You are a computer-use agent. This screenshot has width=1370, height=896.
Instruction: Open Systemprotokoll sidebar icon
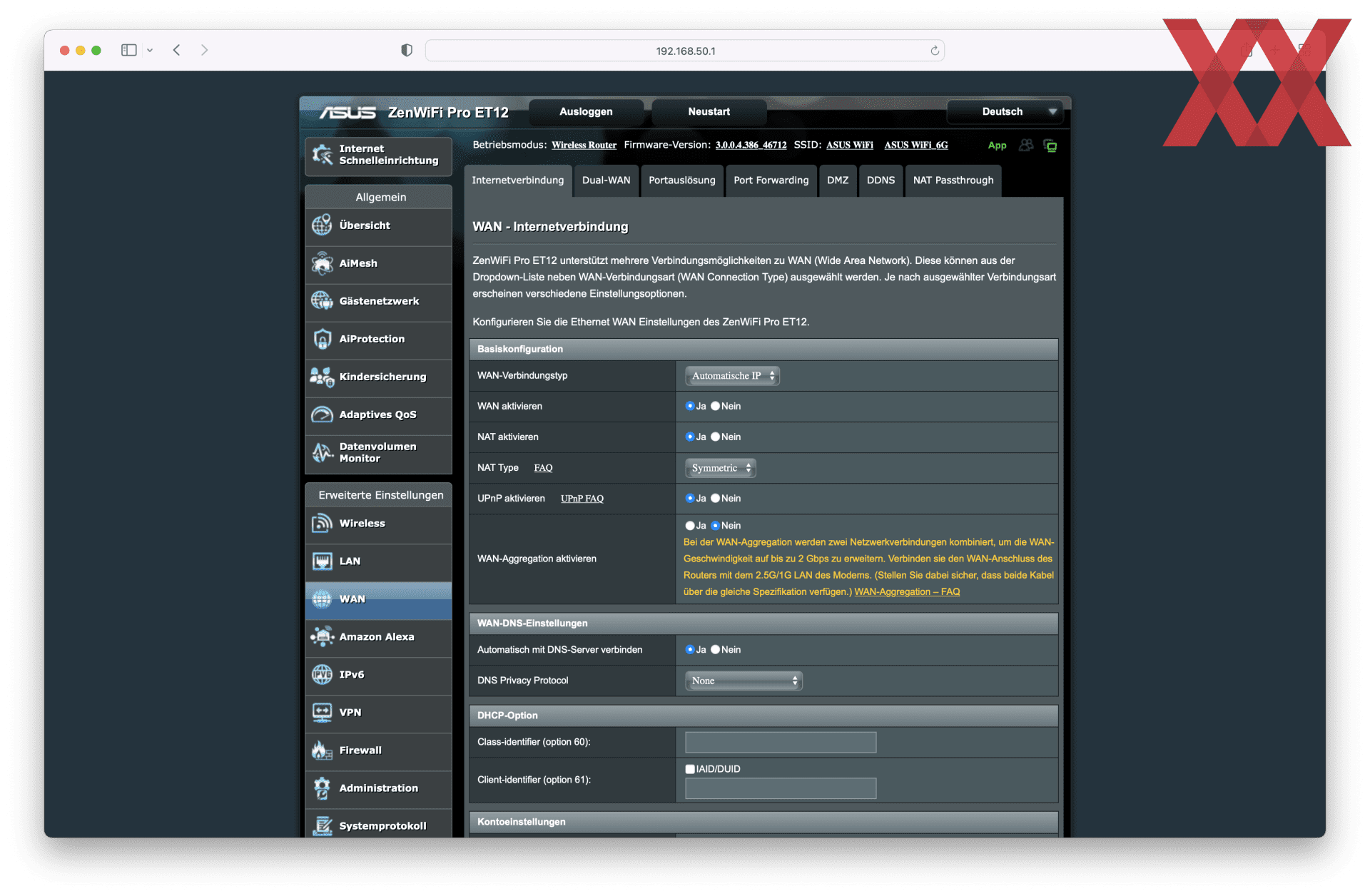tap(322, 826)
